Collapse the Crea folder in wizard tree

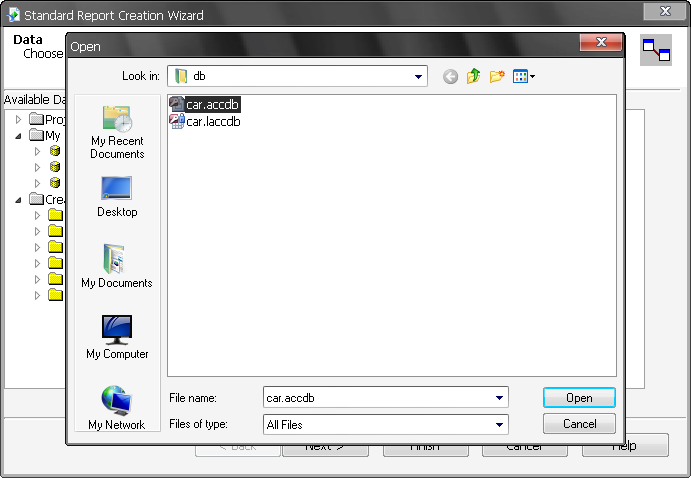click(18, 200)
